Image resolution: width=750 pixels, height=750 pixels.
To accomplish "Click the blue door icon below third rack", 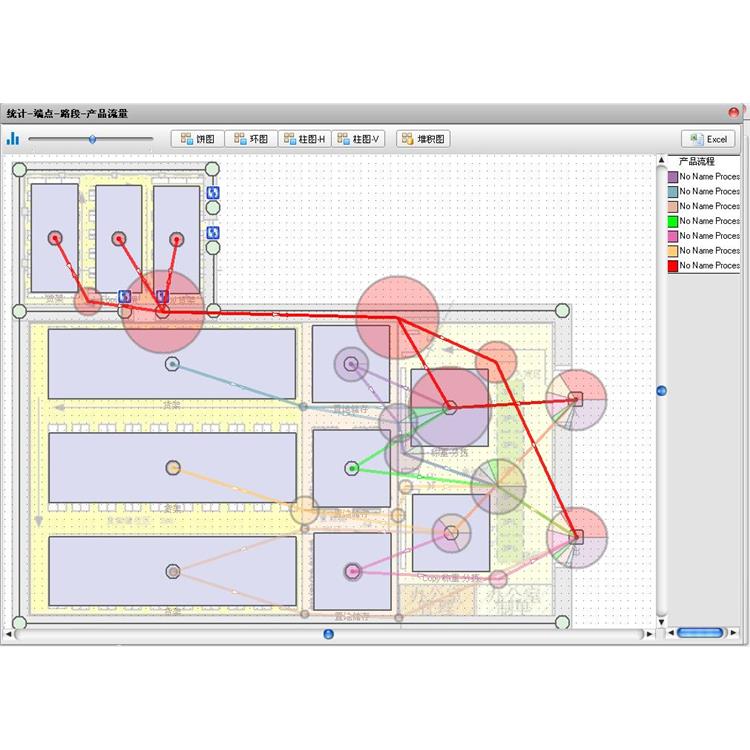I will pyautogui.click(x=162, y=297).
